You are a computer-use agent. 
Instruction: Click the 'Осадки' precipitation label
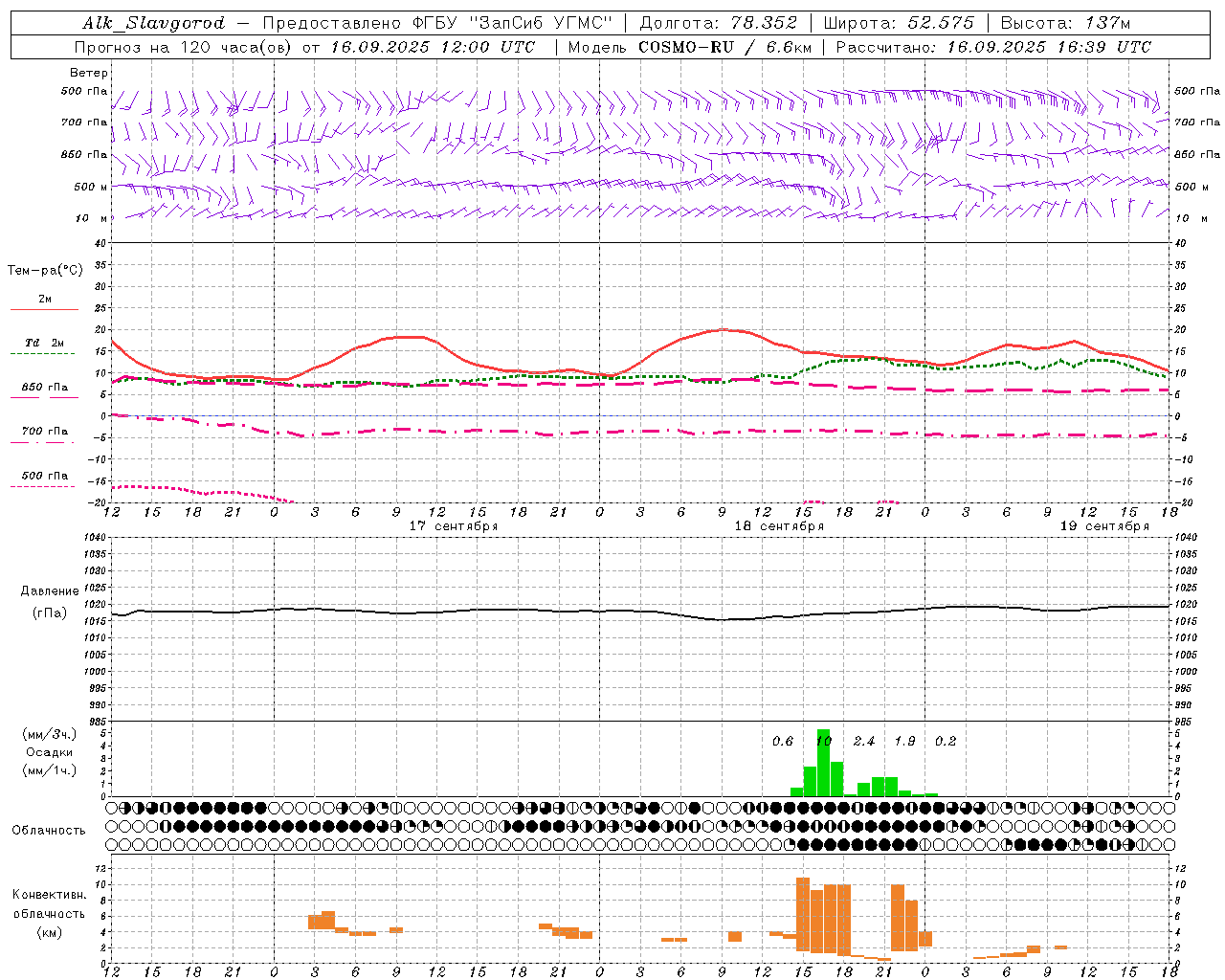50,752
